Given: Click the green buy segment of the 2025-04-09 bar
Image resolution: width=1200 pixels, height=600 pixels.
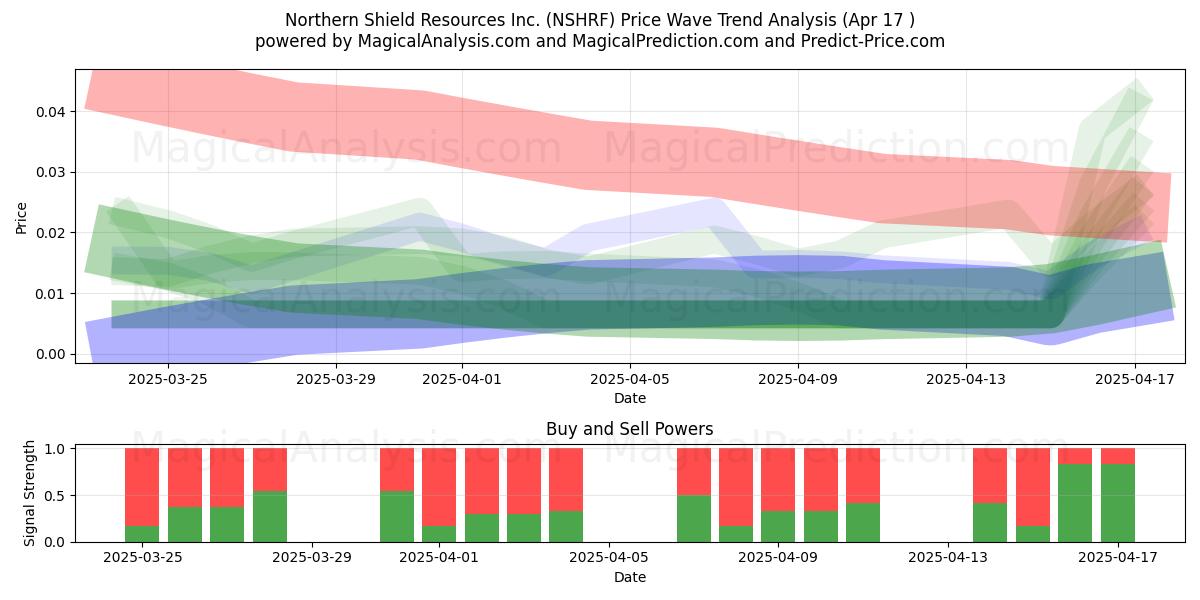Looking at the screenshot, I should [778, 526].
